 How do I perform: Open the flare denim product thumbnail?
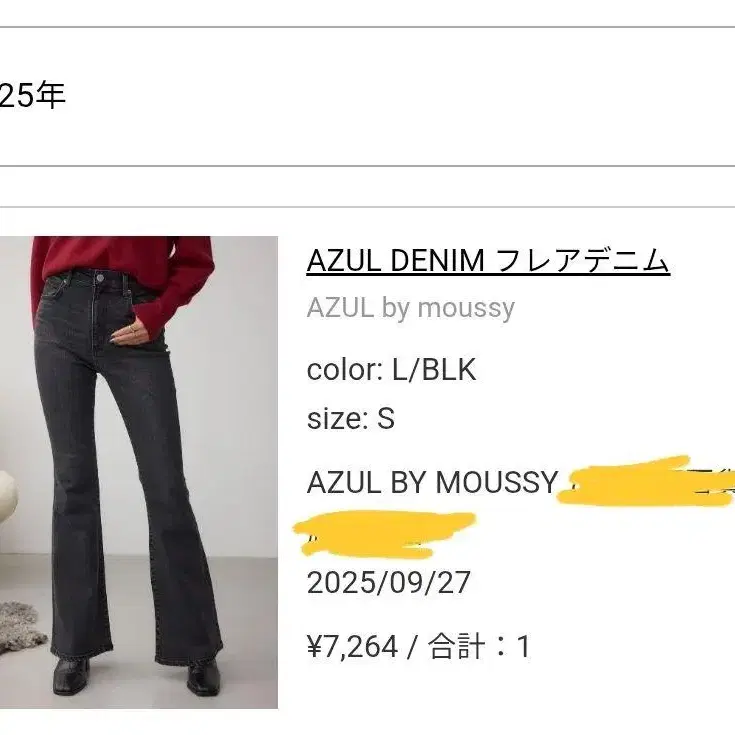[x=139, y=472]
